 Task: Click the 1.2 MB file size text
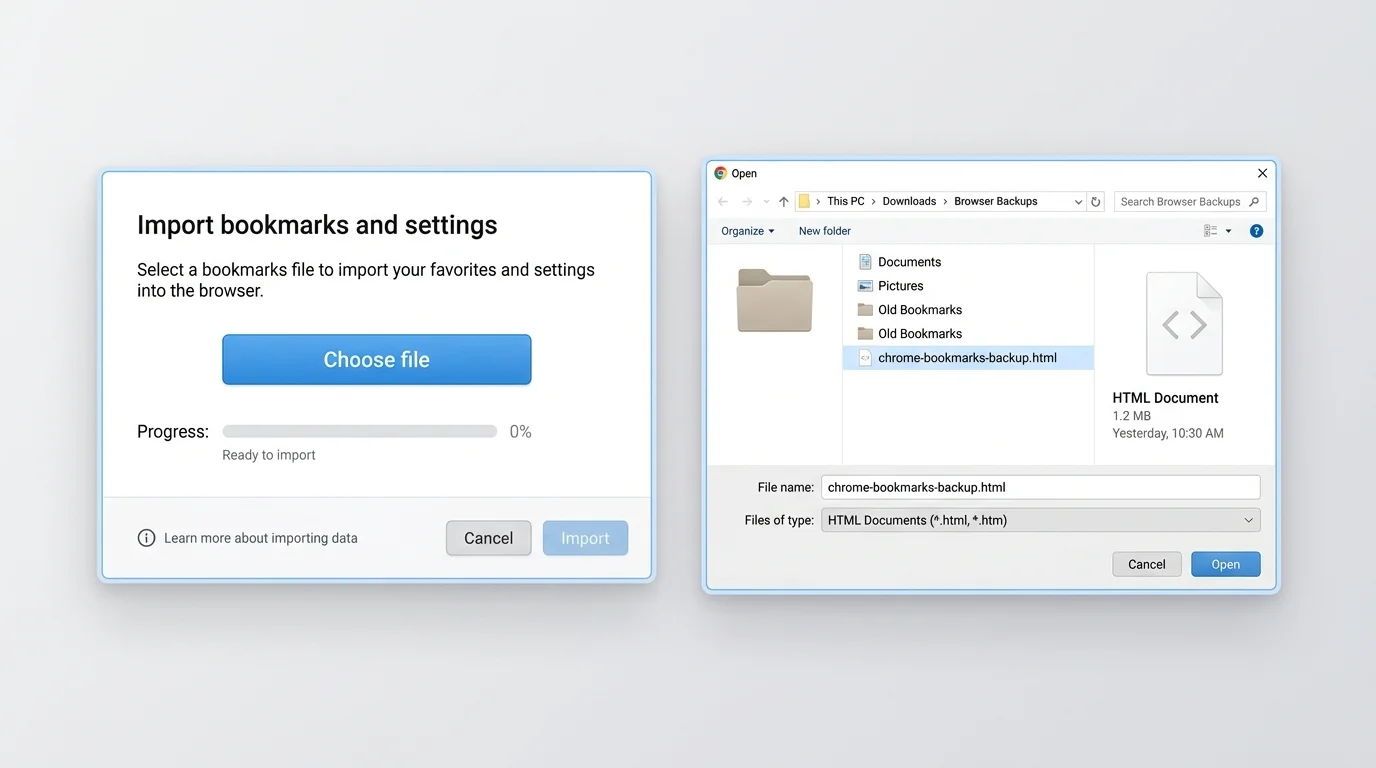coord(1131,416)
